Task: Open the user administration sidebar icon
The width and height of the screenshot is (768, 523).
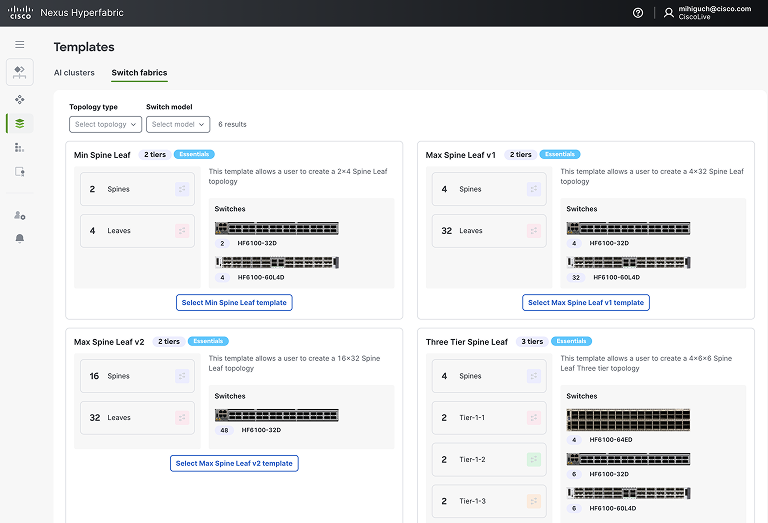Action: click(20, 215)
